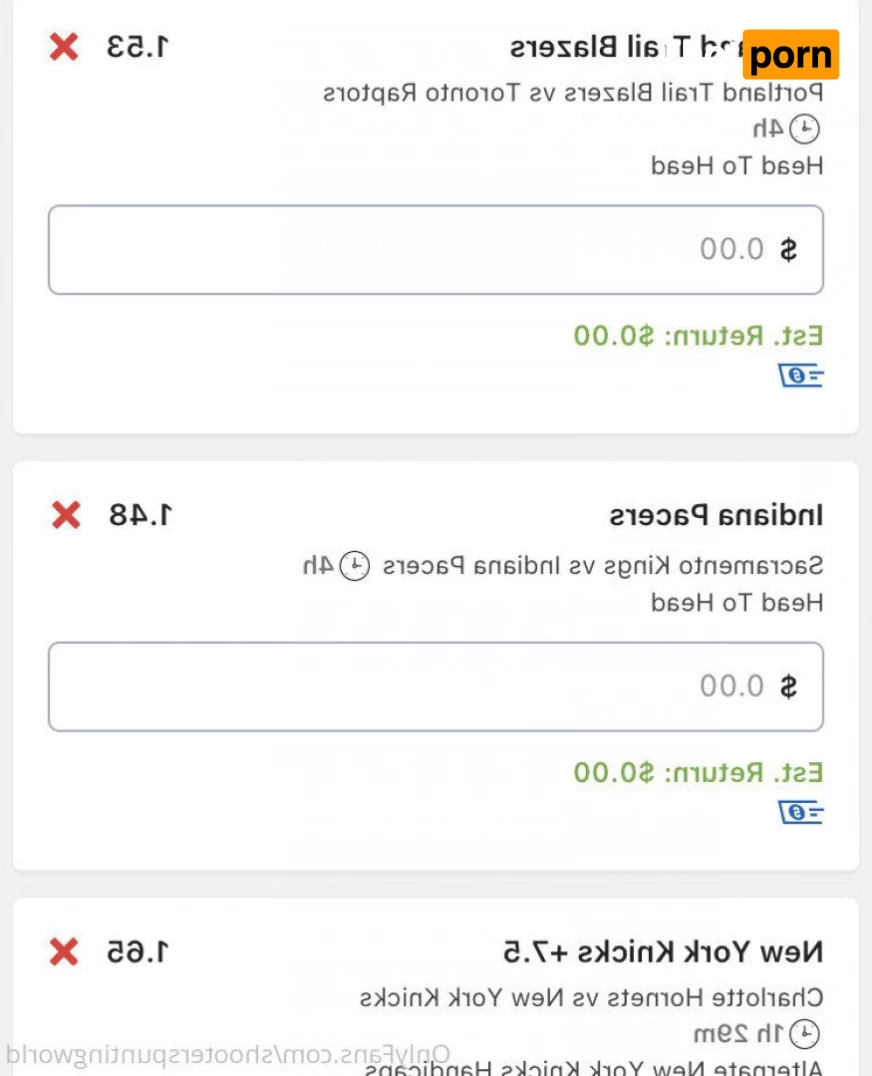Open Charlotte Hornets vs New York Knicks match
This screenshot has height=1076, width=872.
(x=591, y=997)
